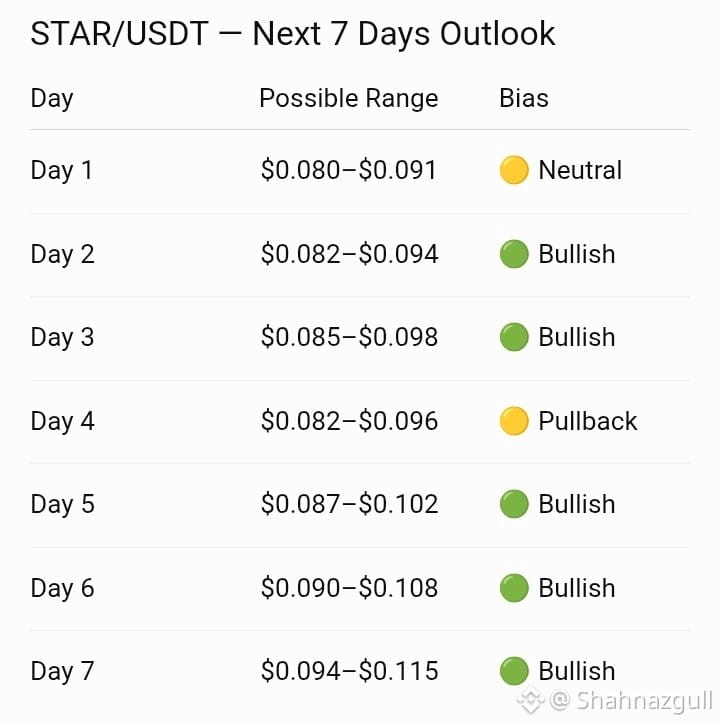Click the yellow Neutral bias circle icon

coord(514,170)
